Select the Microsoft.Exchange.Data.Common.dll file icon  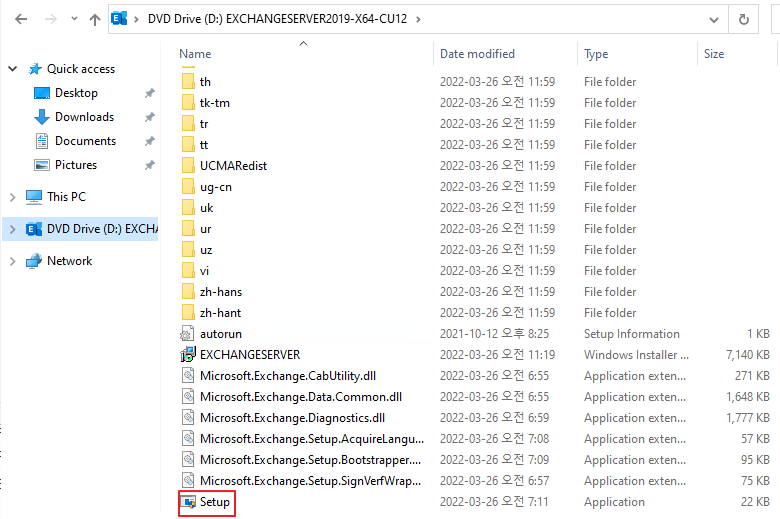(188, 397)
